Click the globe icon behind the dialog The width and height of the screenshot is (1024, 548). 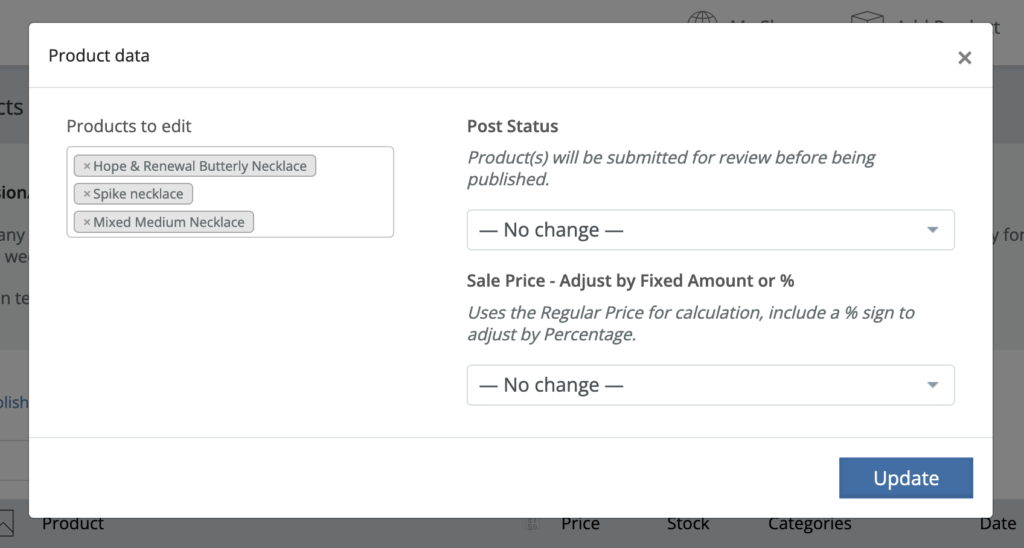click(704, 18)
